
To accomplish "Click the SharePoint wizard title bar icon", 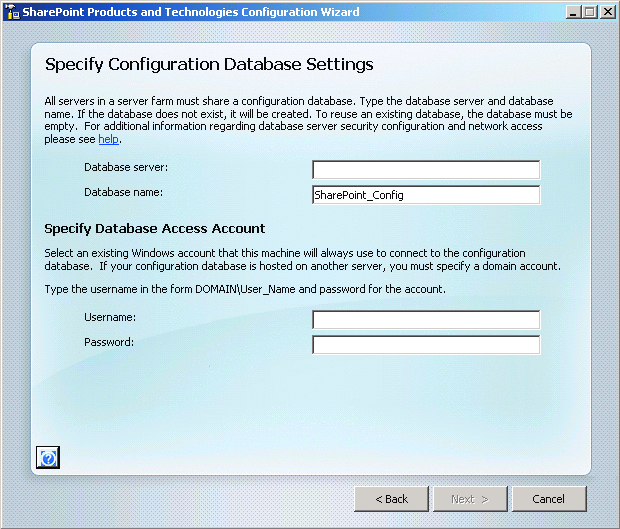I will tap(12, 12).
